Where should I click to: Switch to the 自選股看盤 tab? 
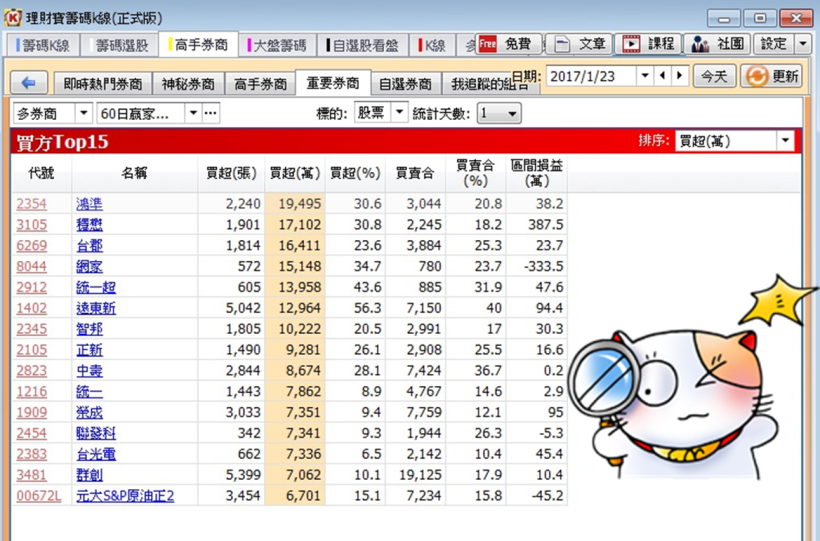pyautogui.click(x=363, y=46)
